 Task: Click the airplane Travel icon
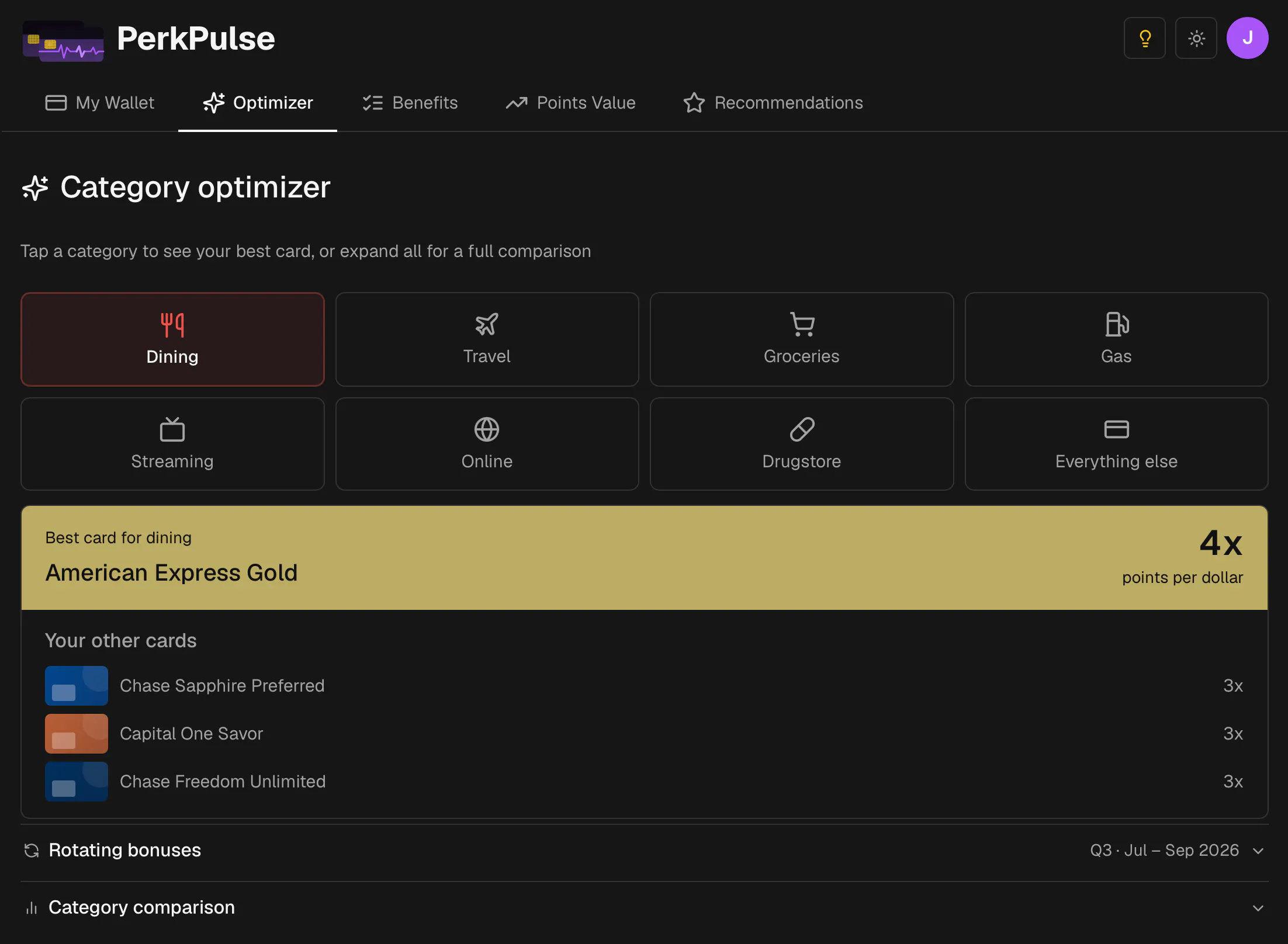487,324
